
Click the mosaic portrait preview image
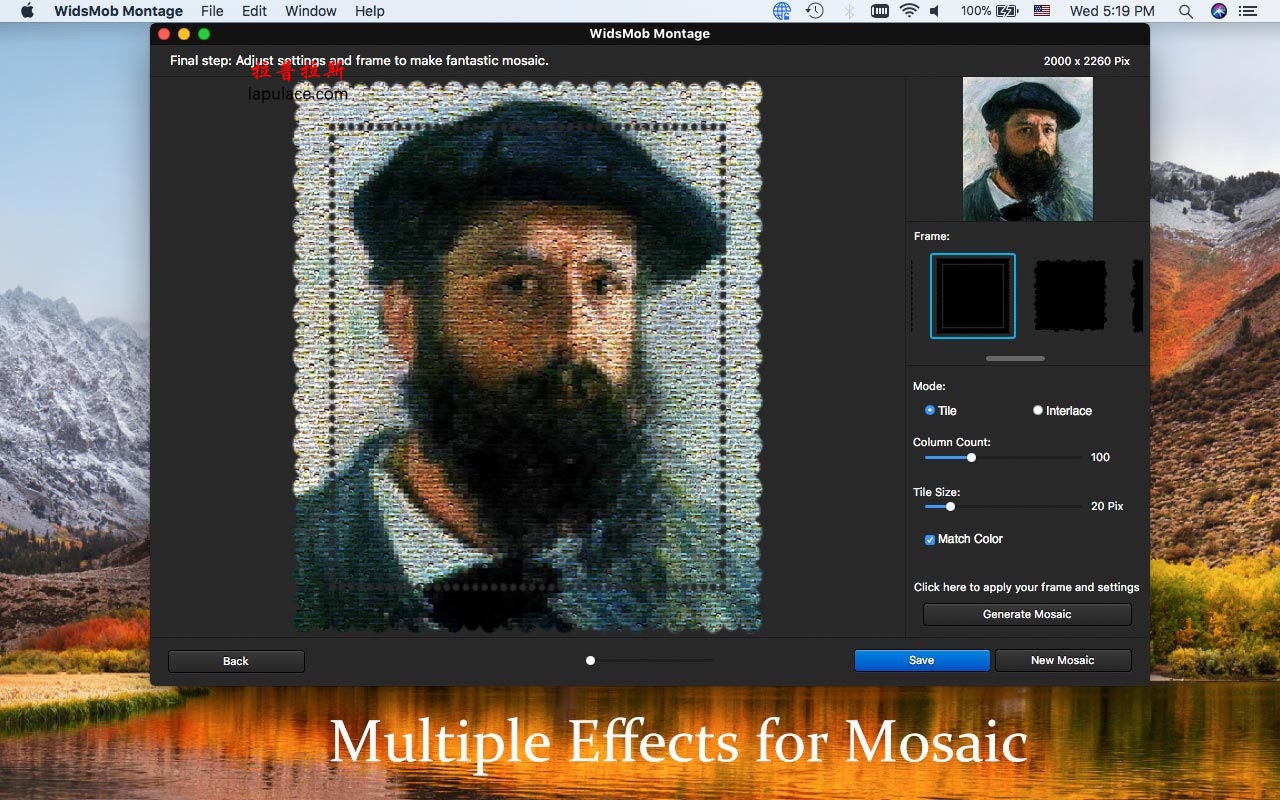point(527,357)
